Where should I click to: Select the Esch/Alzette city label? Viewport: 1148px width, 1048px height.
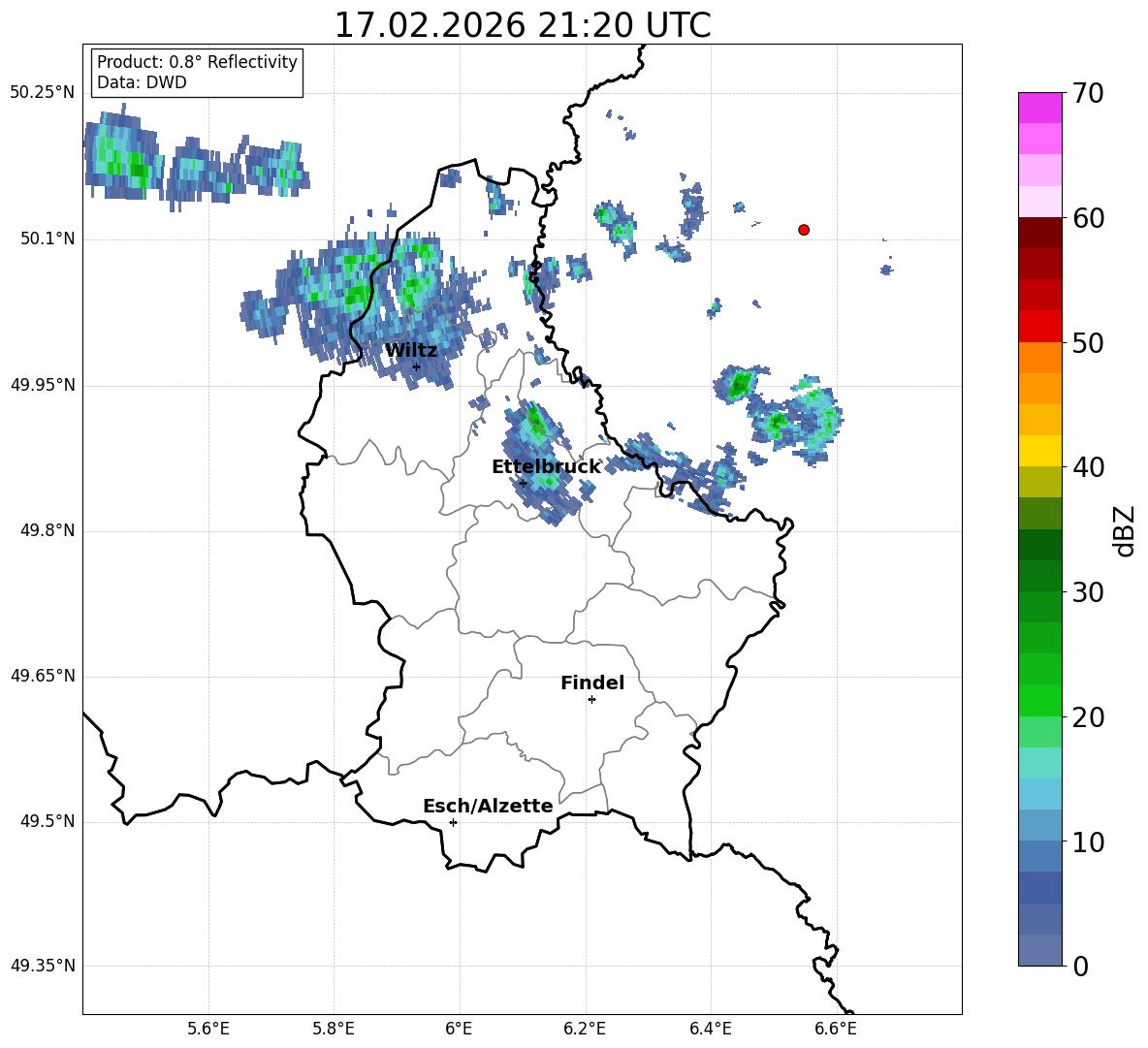click(489, 806)
